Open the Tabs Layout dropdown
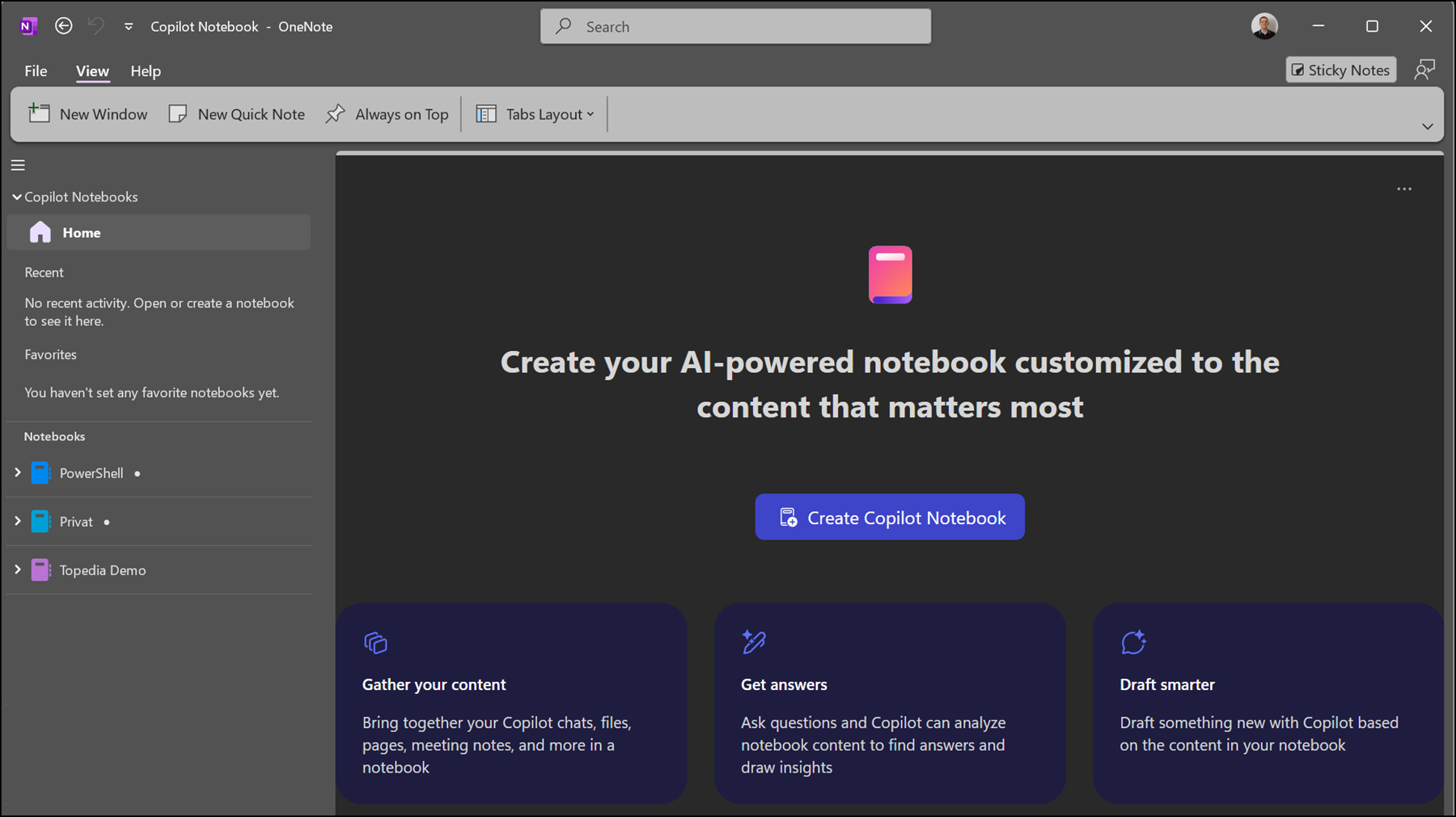 pos(535,113)
